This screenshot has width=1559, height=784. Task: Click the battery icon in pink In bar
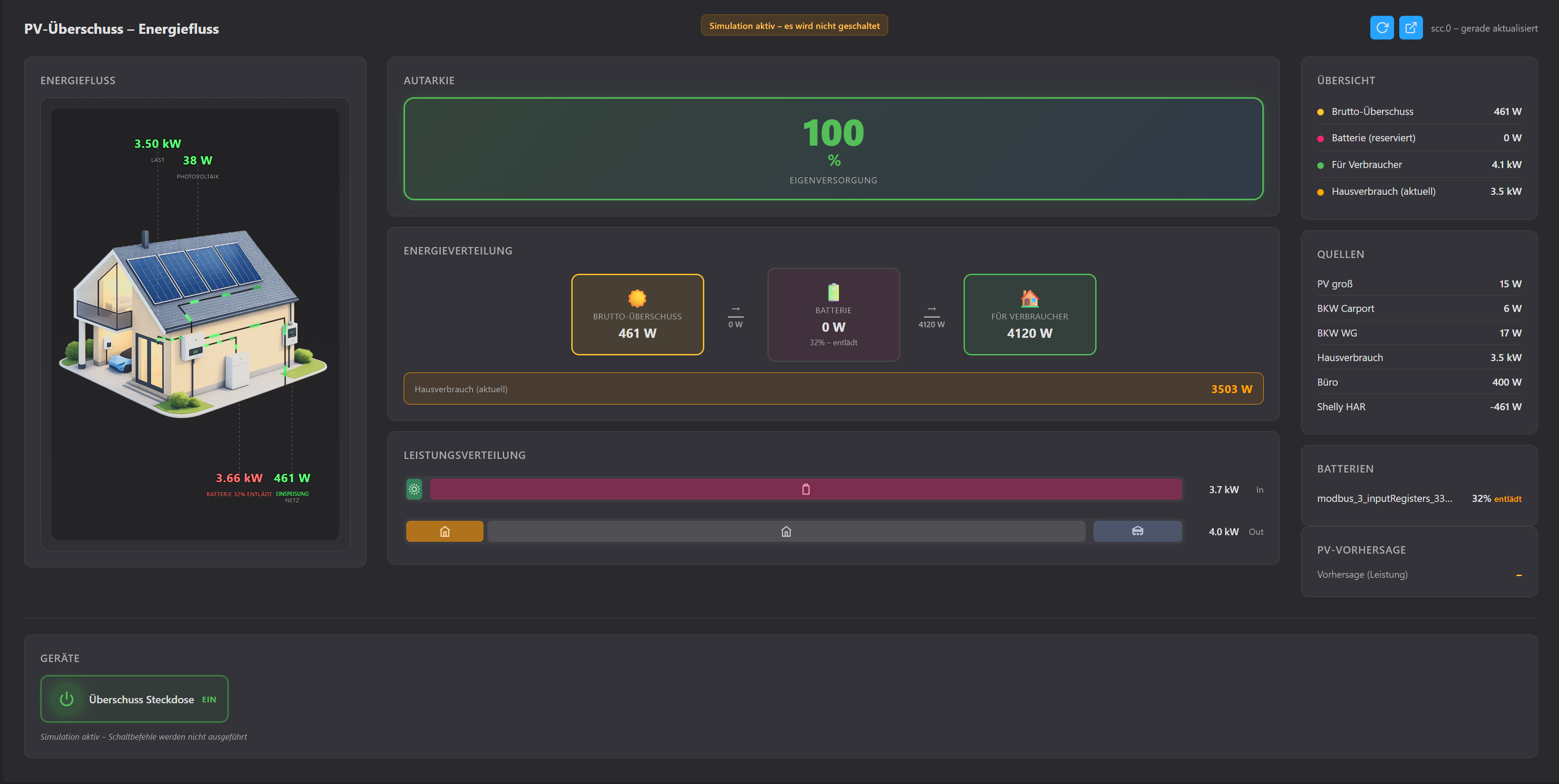[x=806, y=489]
